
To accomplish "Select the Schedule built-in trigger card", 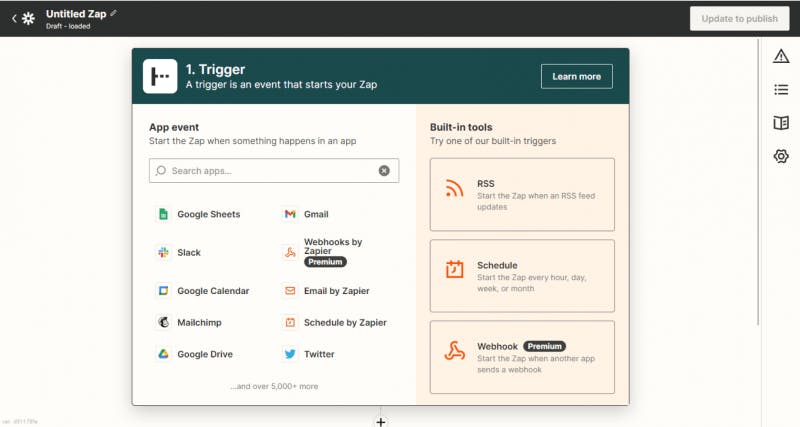I will tap(522, 276).
